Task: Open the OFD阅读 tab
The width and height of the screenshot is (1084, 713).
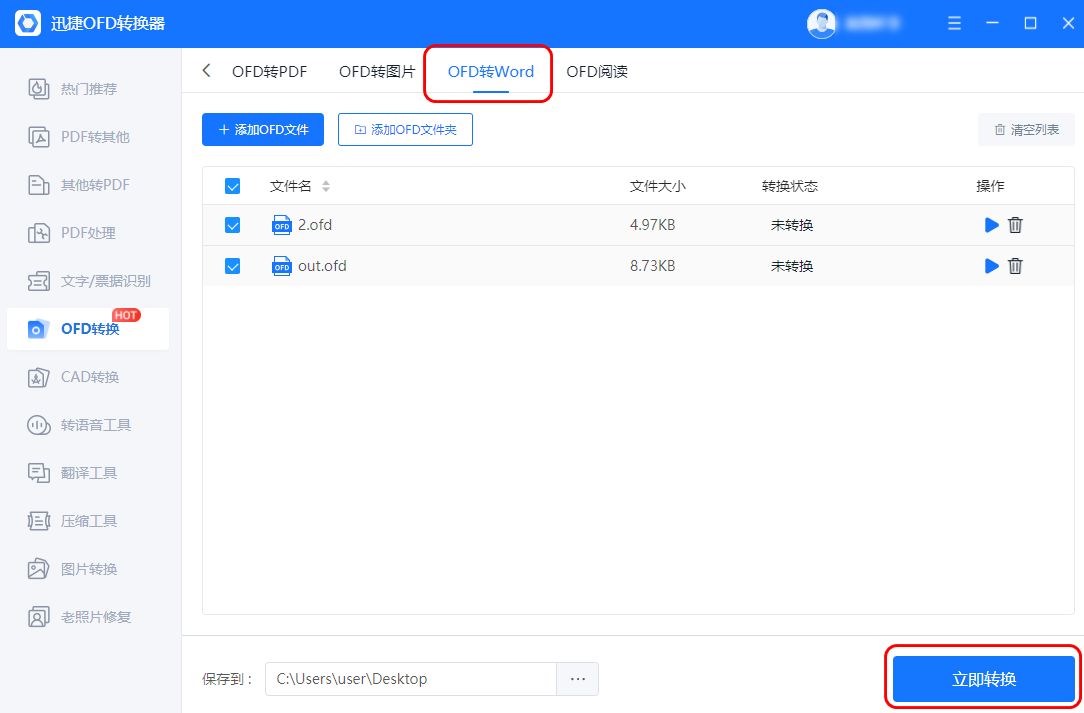Action: coord(596,71)
